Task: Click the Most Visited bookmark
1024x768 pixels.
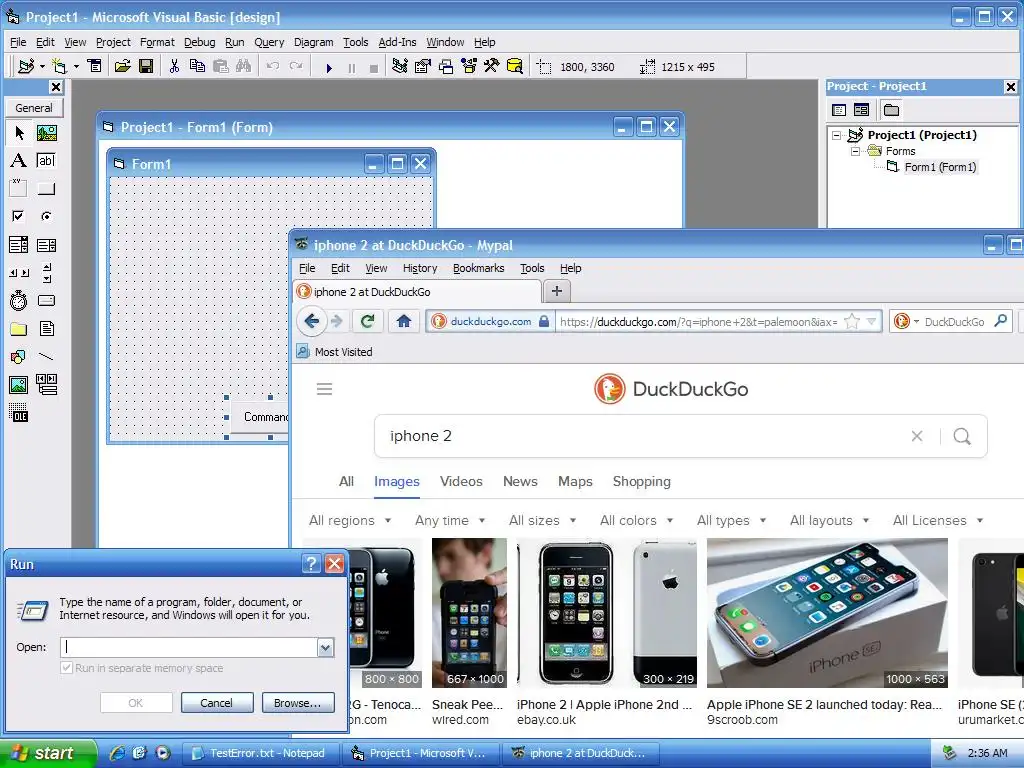Action: coord(335,352)
